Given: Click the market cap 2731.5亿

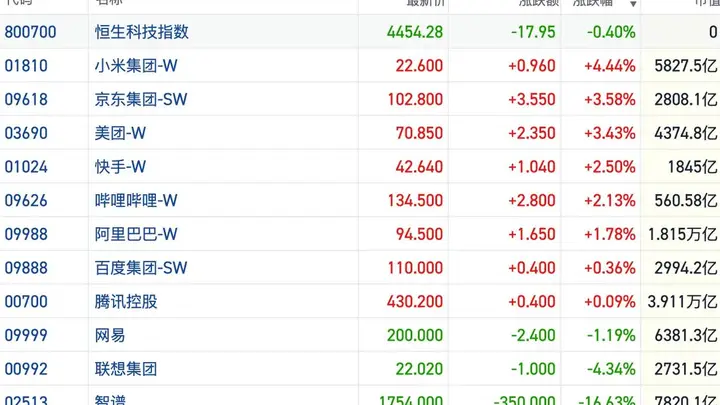Looking at the screenshot, I should click(686, 369).
